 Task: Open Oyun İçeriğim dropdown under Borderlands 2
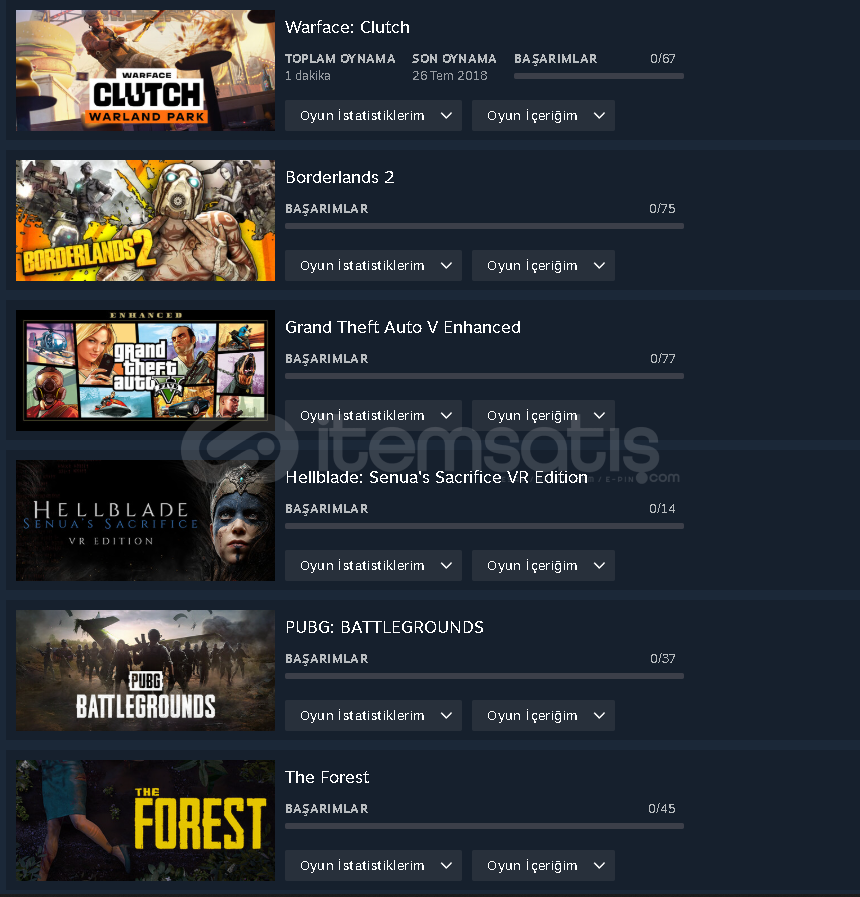pos(543,265)
